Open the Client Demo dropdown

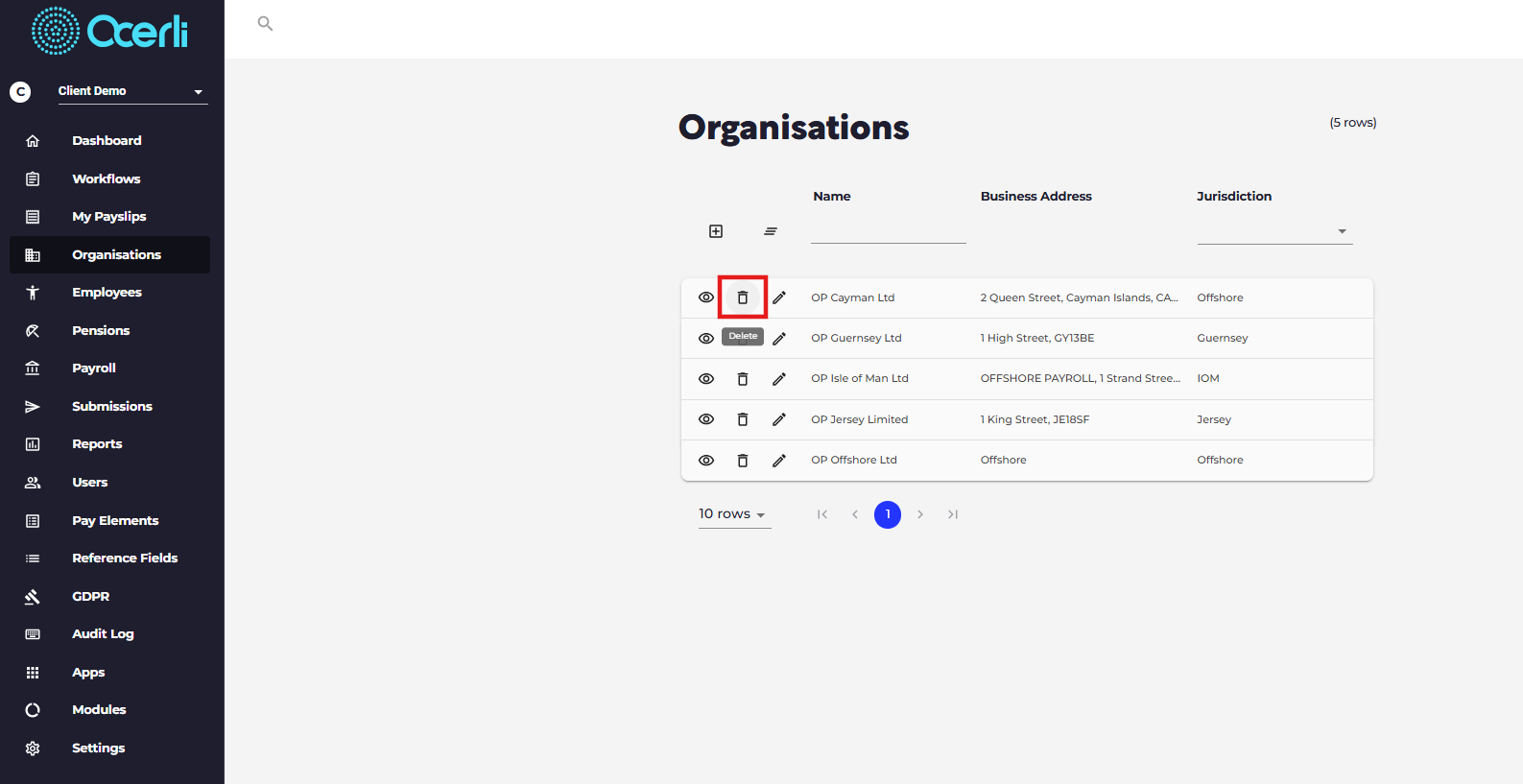(132, 91)
